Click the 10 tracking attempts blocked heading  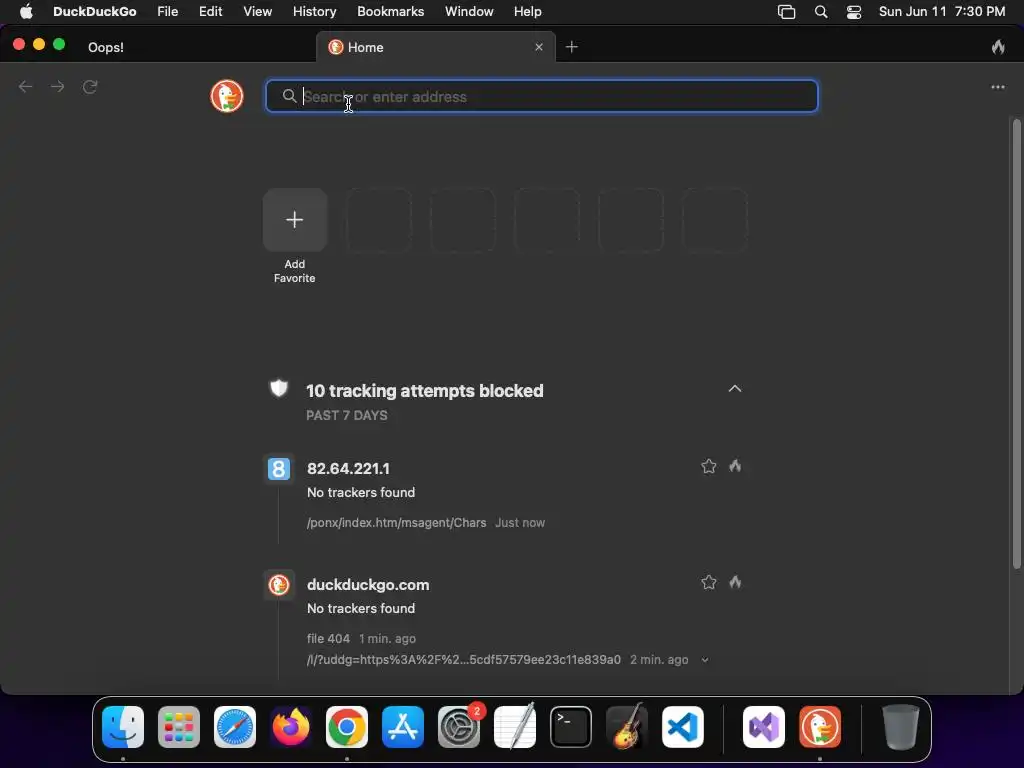pyautogui.click(x=424, y=391)
